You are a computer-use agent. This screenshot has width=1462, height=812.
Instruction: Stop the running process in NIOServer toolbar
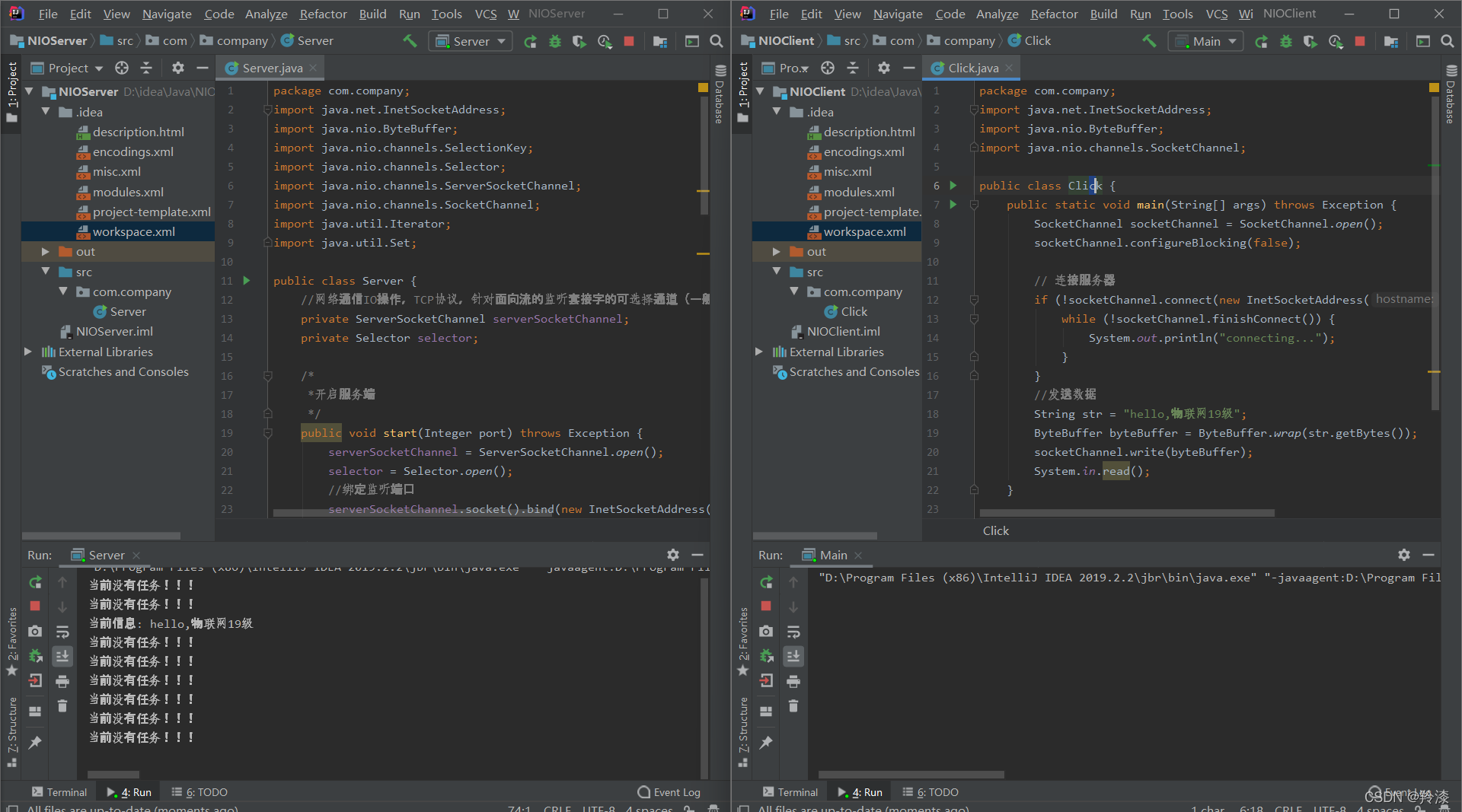click(629, 41)
